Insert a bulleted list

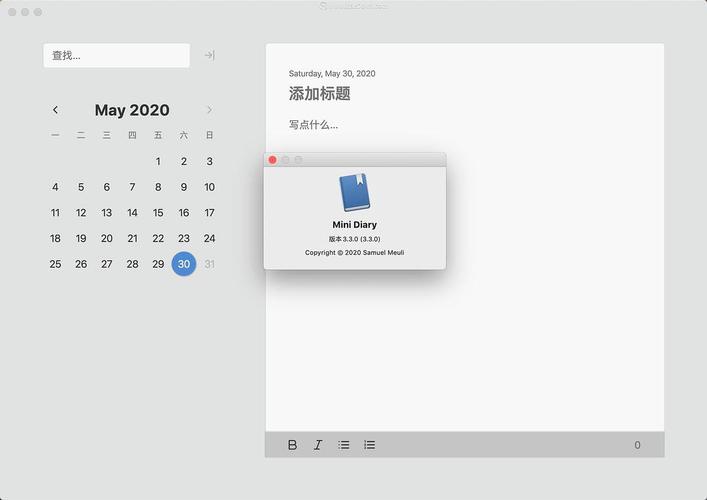point(344,445)
